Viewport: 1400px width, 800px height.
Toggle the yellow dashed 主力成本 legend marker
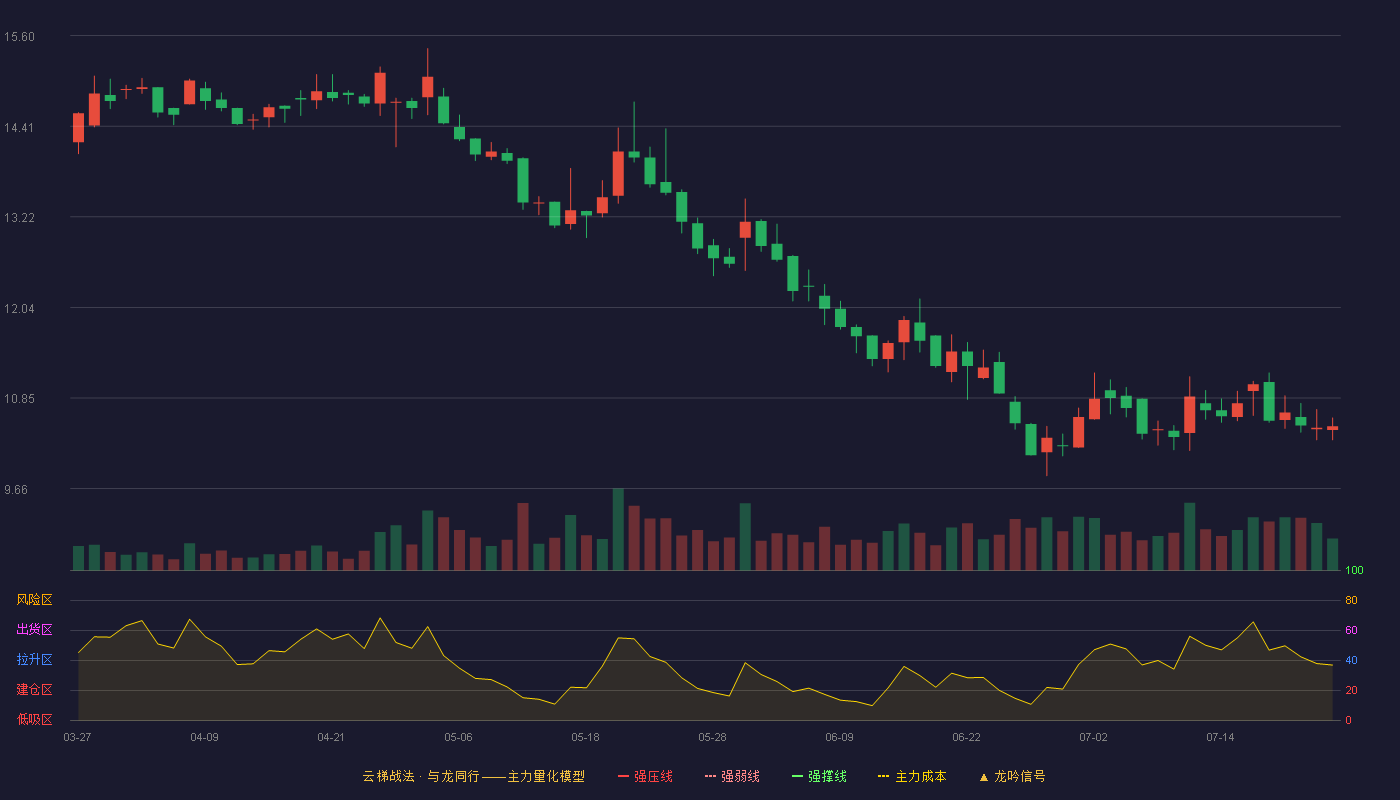click(884, 776)
